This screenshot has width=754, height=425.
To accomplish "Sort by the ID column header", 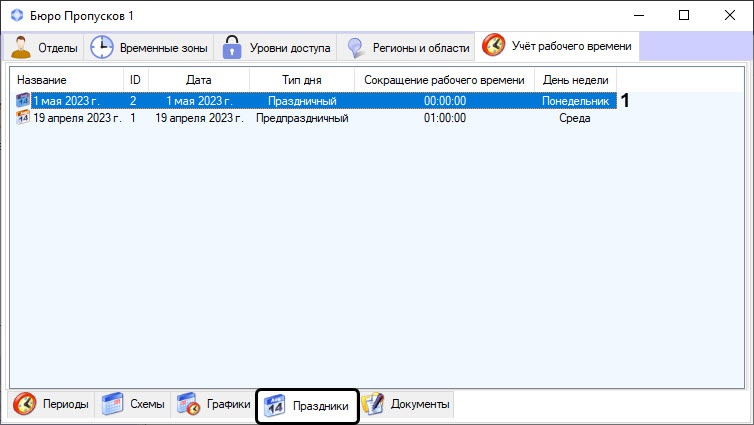I will tap(135, 79).
